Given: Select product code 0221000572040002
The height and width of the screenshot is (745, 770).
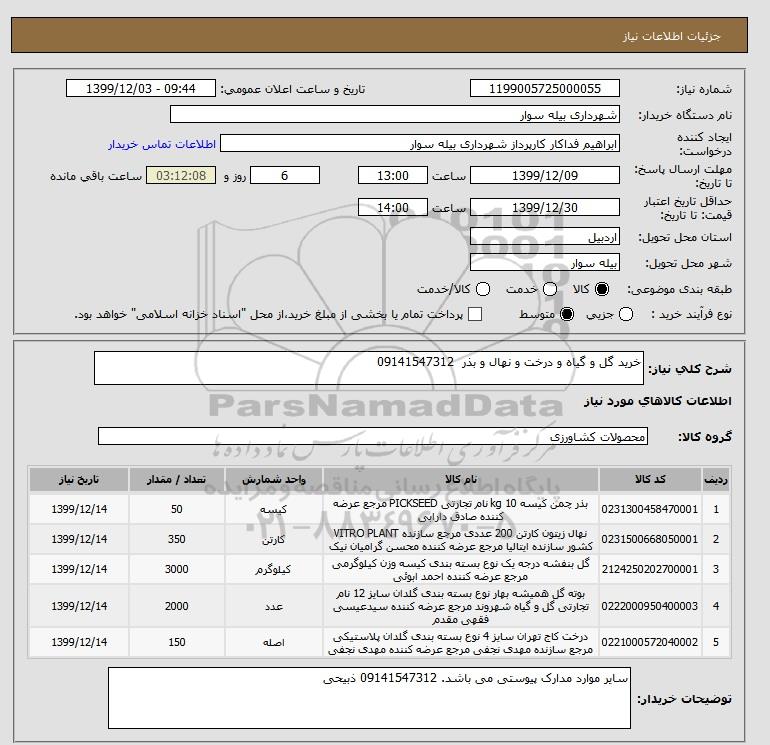Looking at the screenshot, I should pos(650,642).
